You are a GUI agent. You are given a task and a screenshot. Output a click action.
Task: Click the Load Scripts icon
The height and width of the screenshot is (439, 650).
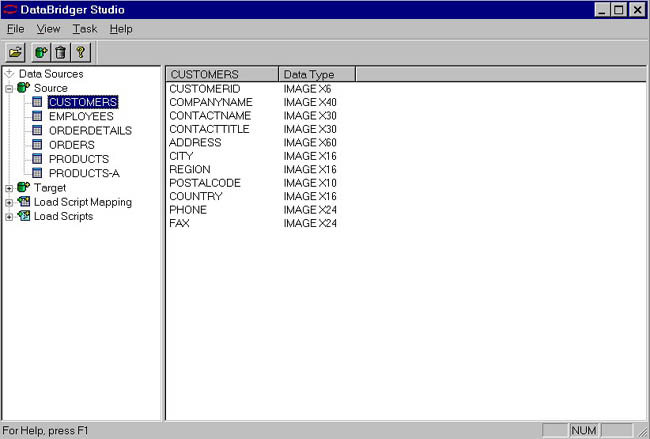(24, 216)
